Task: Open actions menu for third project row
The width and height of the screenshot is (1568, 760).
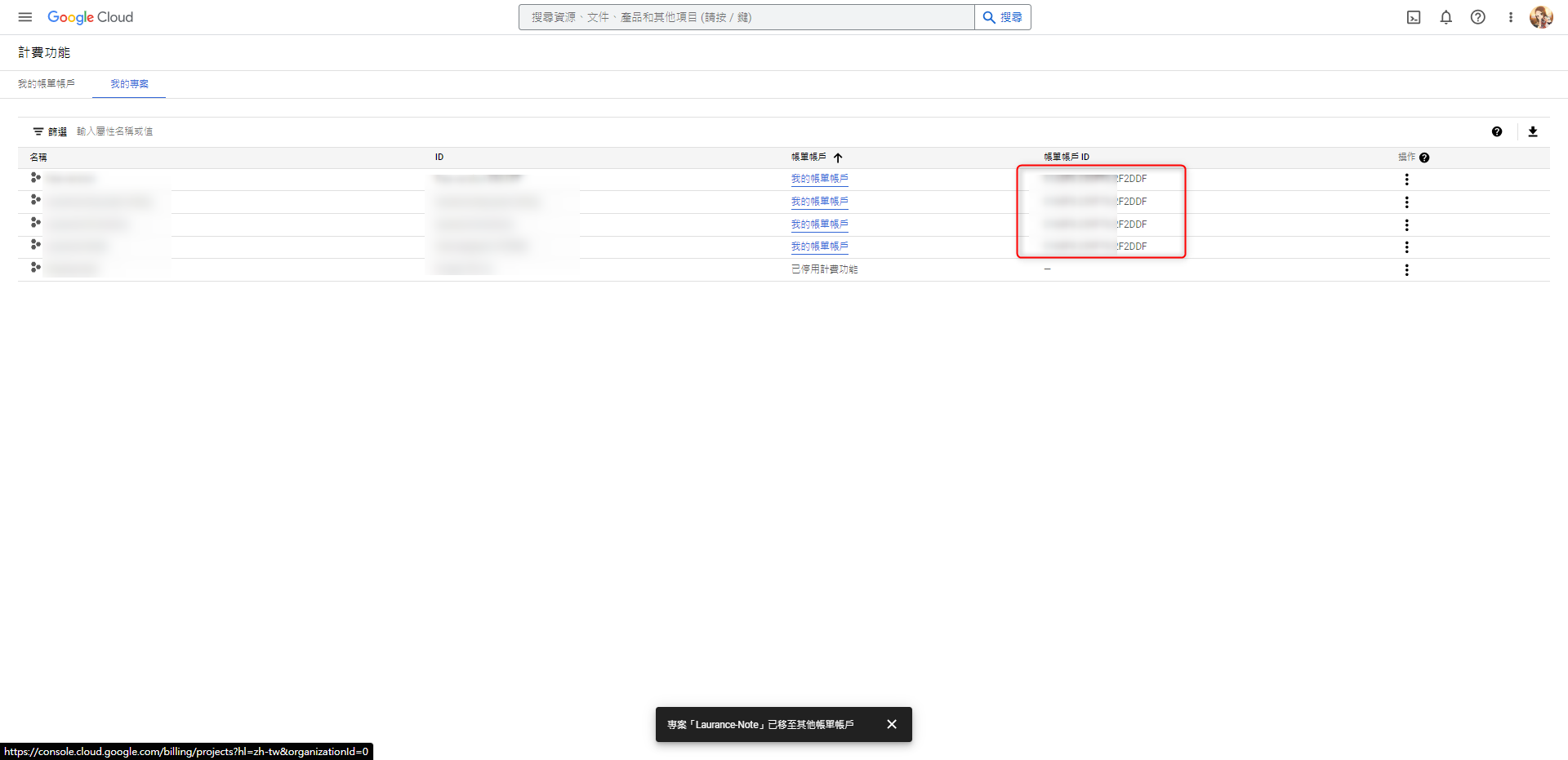Action: pos(1406,225)
